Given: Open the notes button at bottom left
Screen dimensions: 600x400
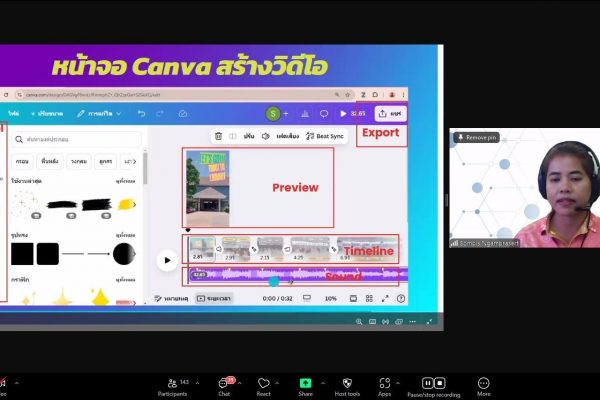Looking at the screenshot, I should click(x=171, y=299).
